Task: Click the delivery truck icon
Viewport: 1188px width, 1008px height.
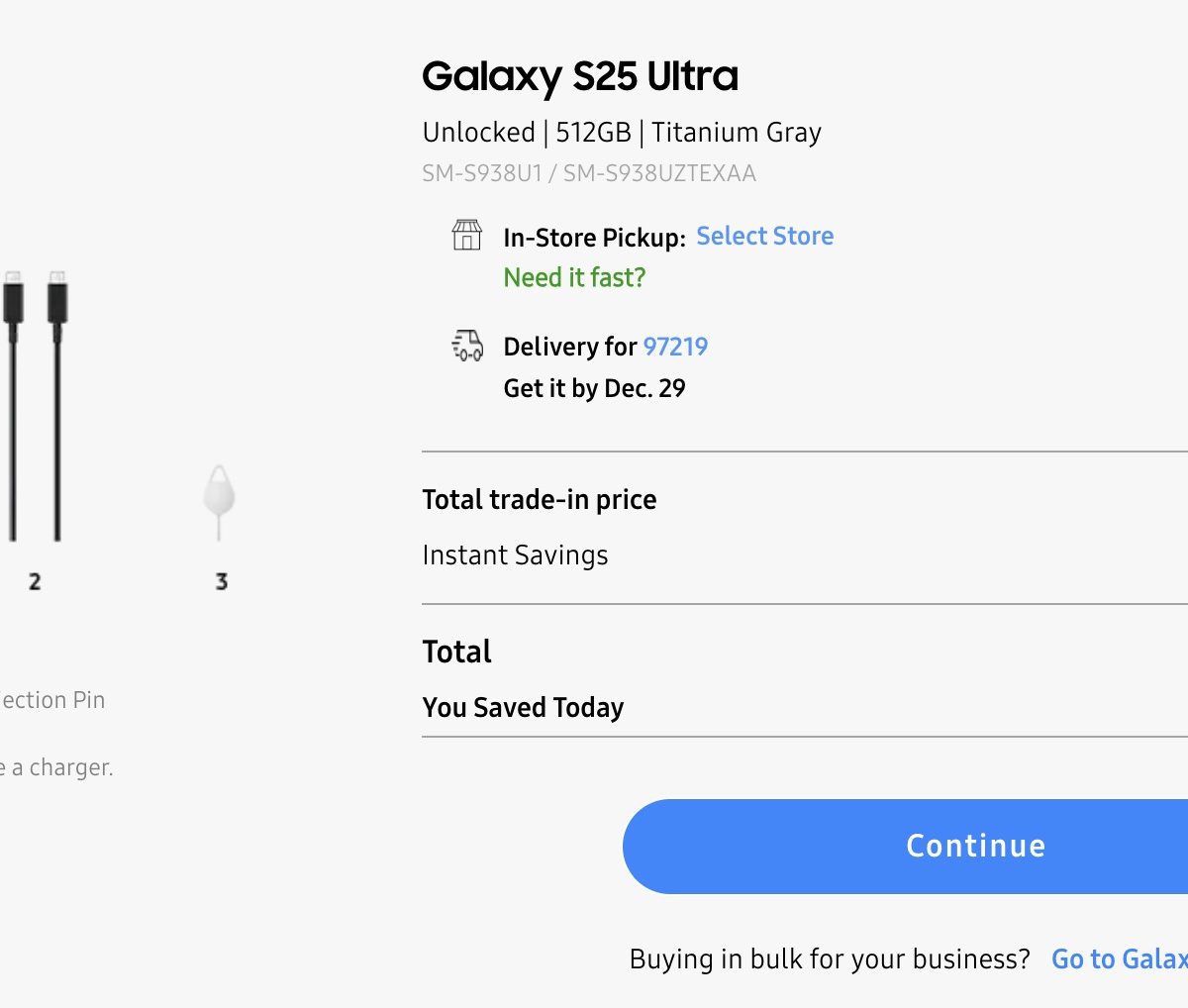Action: pos(467,346)
